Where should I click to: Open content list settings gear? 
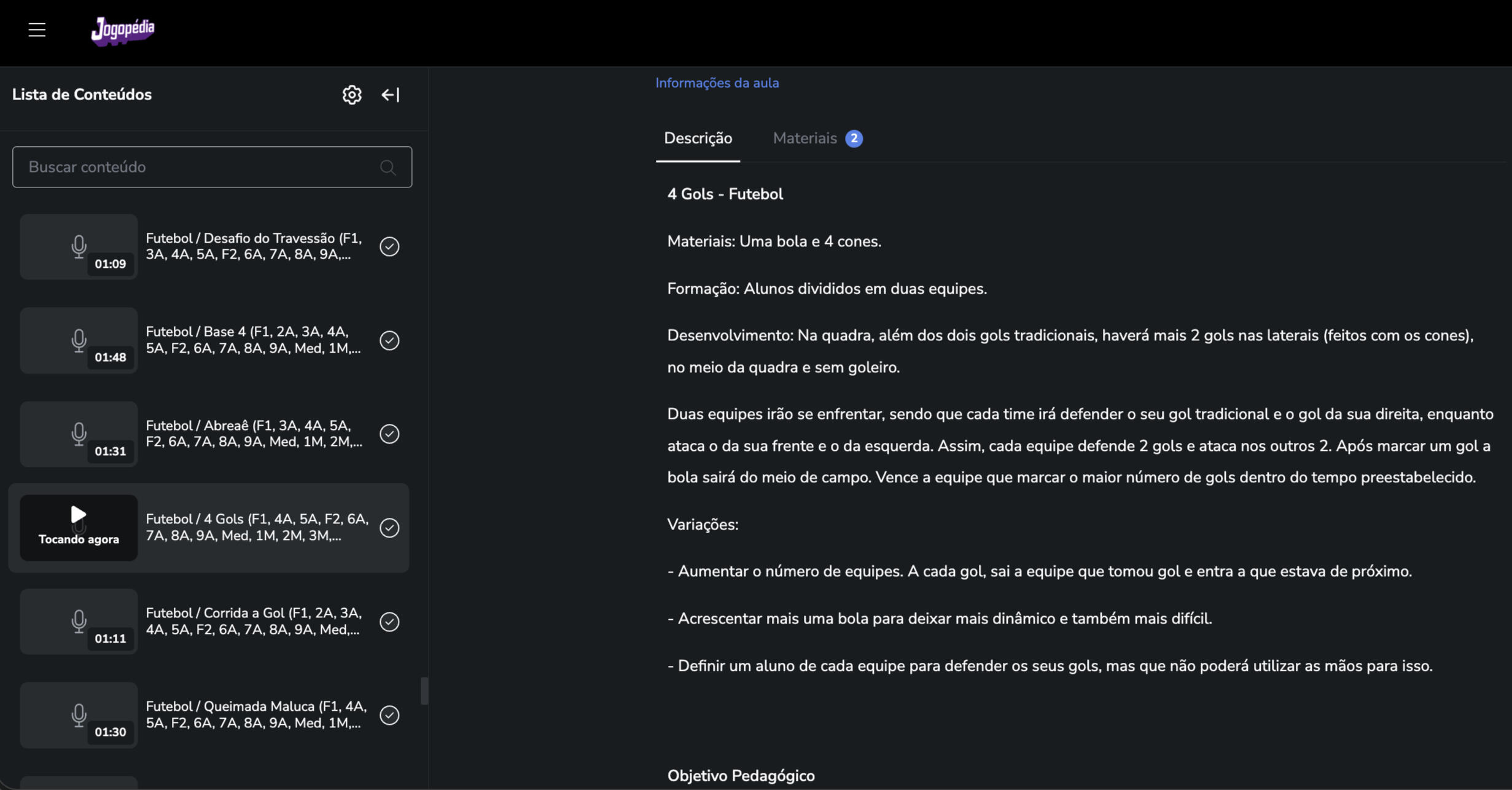tap(352, 95)
